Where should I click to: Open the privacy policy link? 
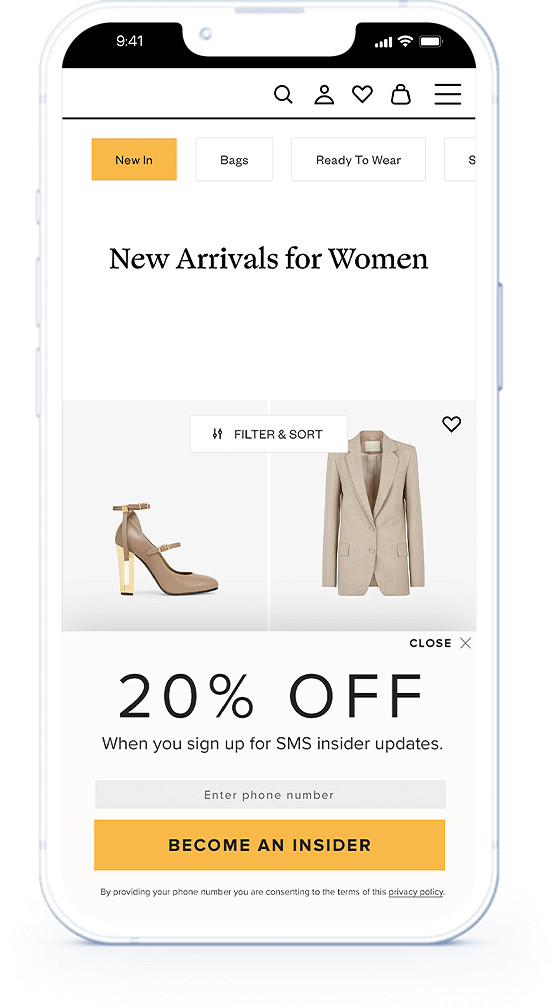click(415, 892)
